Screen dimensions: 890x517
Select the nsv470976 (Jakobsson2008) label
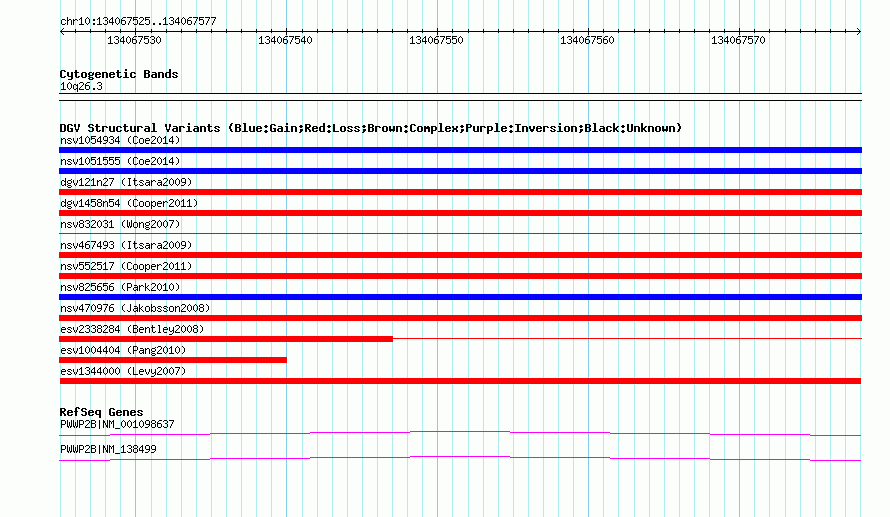(135, 308)
